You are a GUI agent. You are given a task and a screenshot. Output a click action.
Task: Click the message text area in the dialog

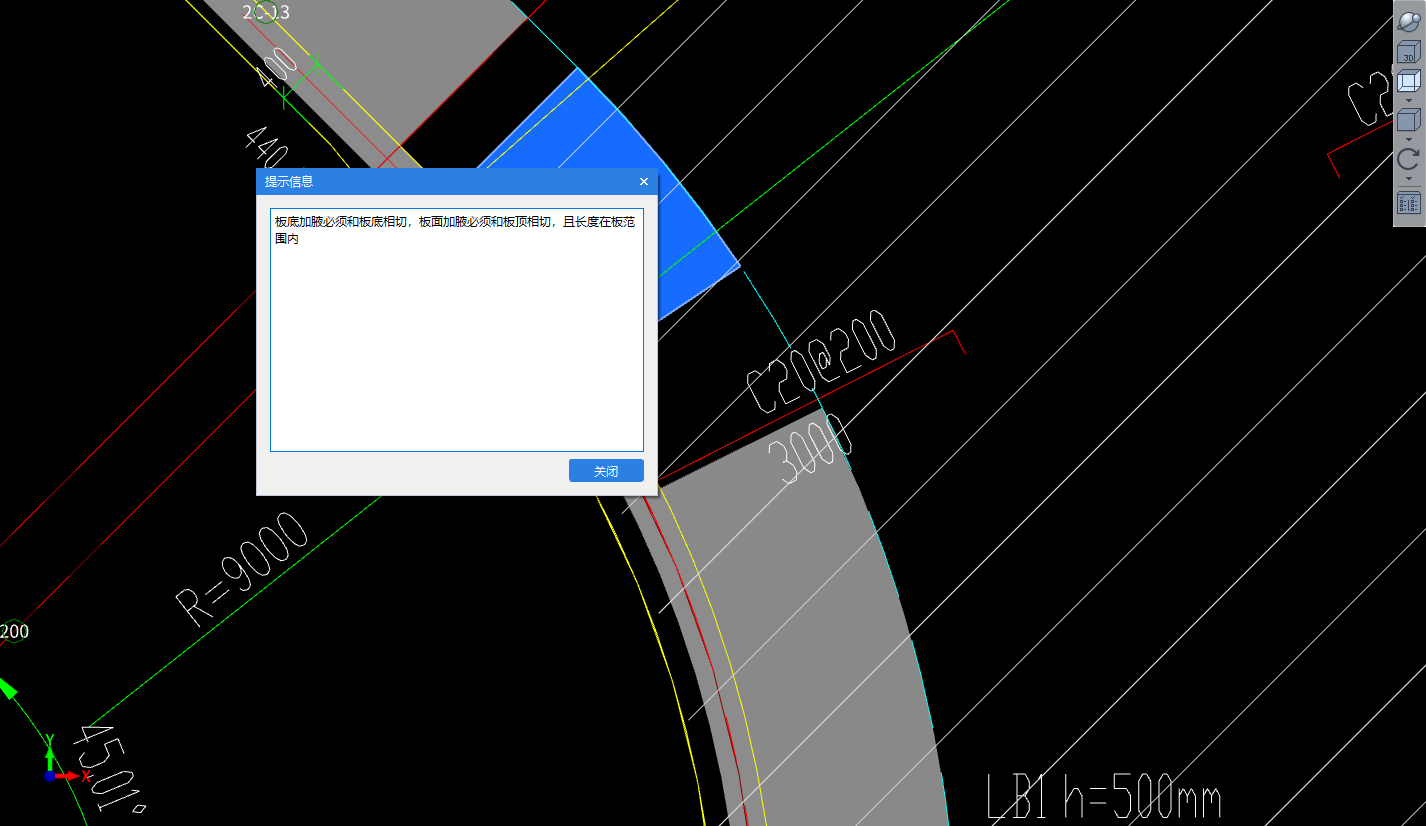457,330
